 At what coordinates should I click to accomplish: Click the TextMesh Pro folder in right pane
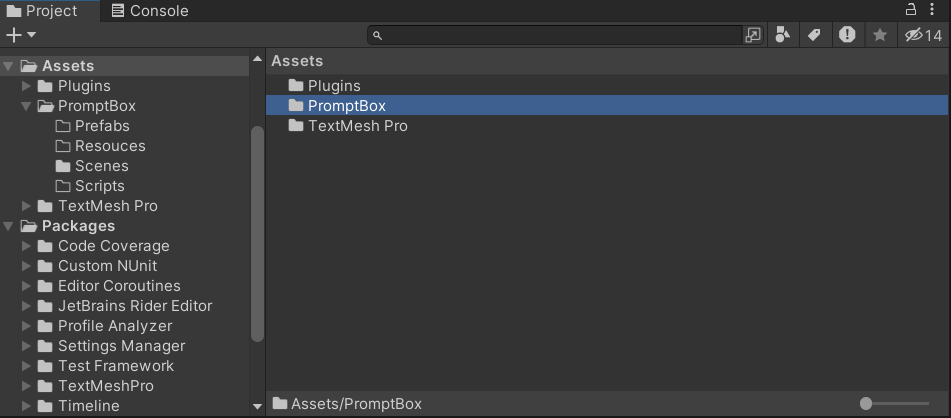pyautogui.click(x=357, y=126)
